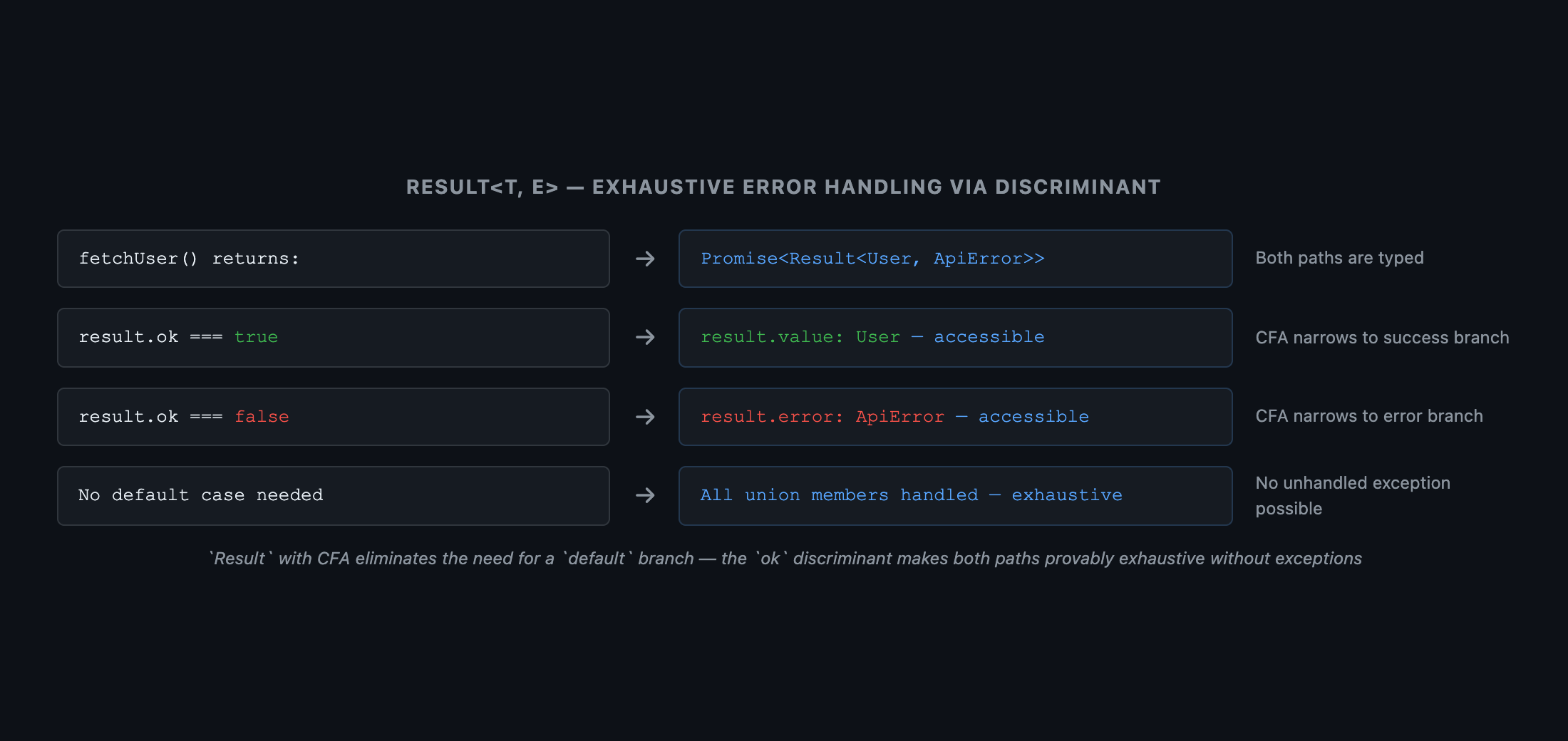
Task: Select the result.ok === false box
Action: (334, 417)
